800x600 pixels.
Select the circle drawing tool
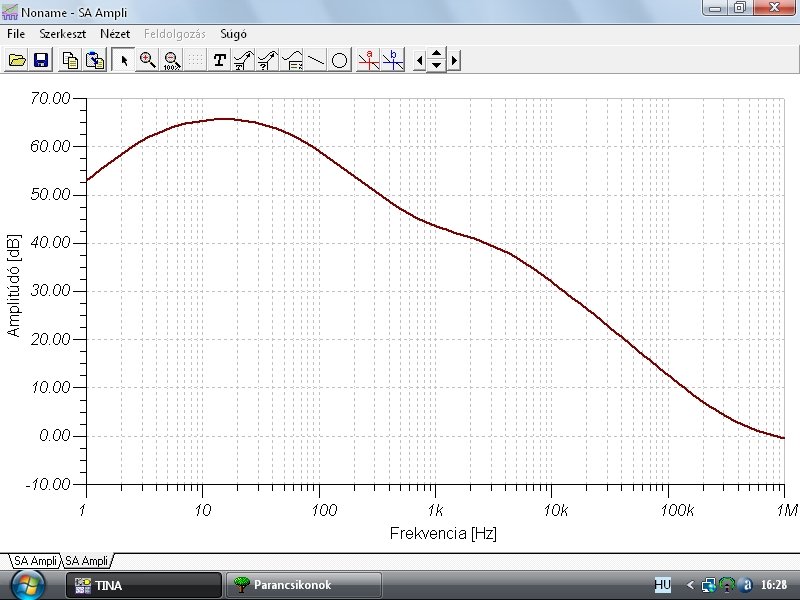tap(340, 60)
